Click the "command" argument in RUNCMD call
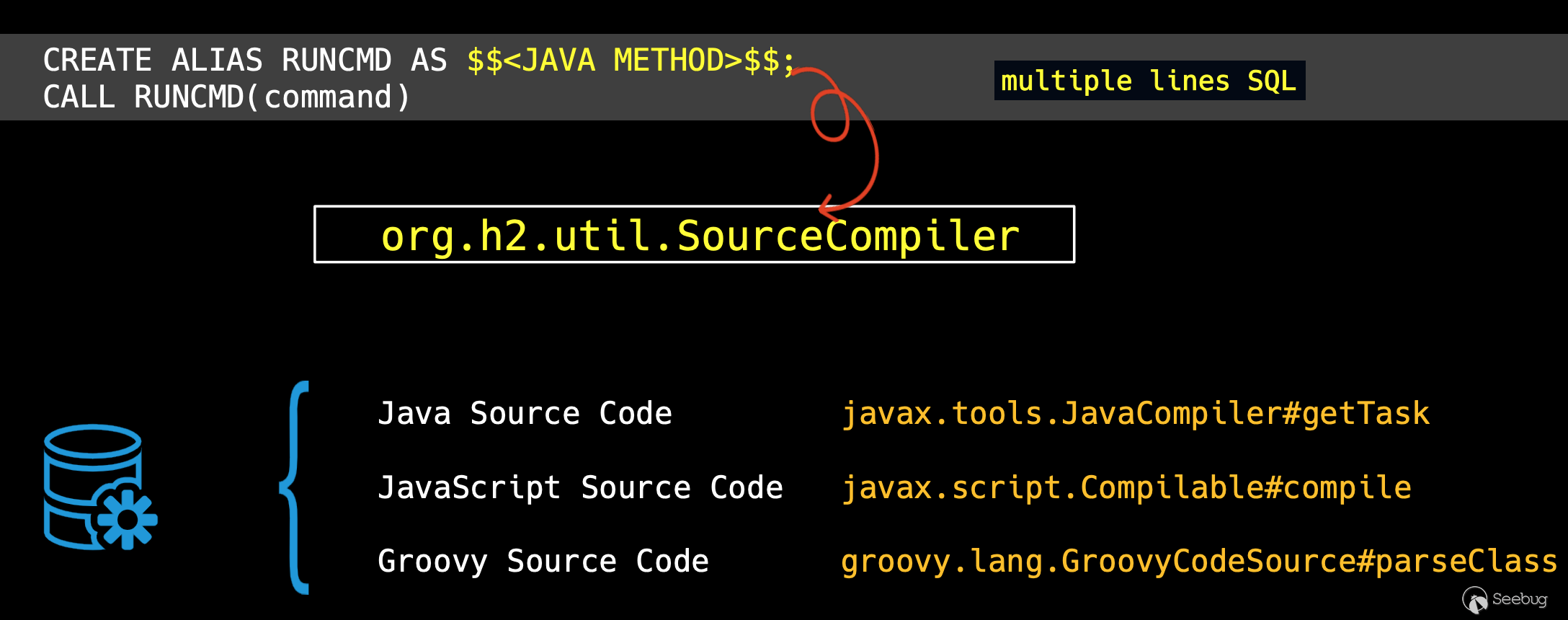 click(328, 97)
